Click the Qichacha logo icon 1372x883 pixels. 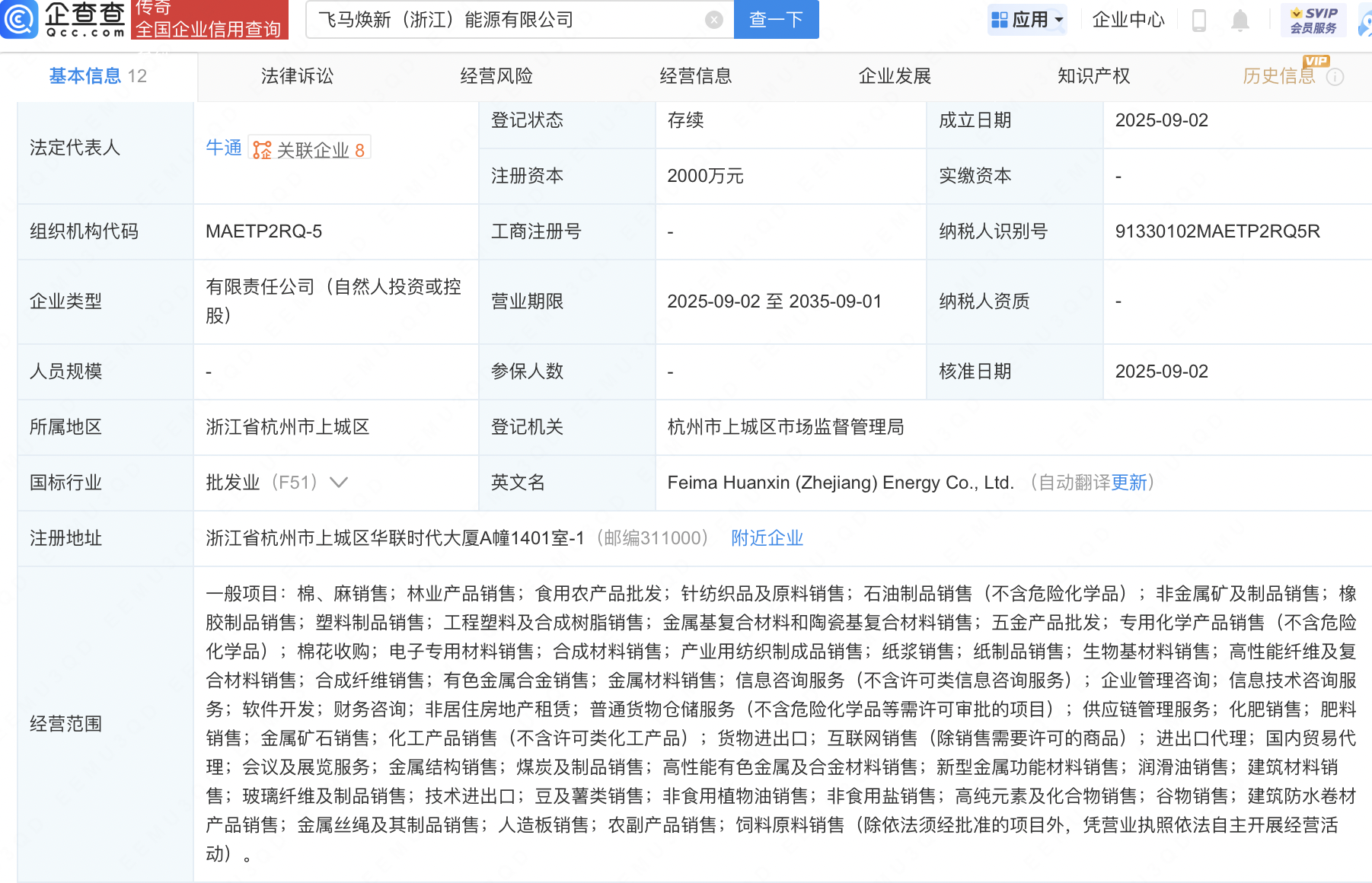click(18, 19)
